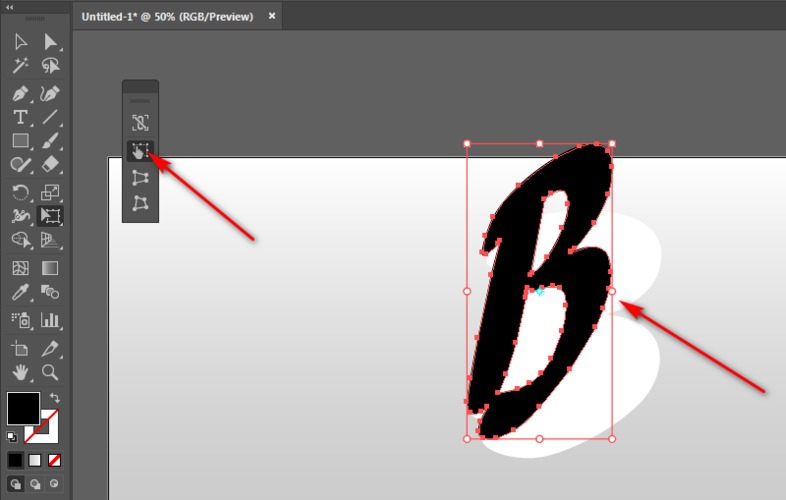Viewport: 786px width, 500px height.
Task: Enable Draw Inside mode
Action: point(54,484)
